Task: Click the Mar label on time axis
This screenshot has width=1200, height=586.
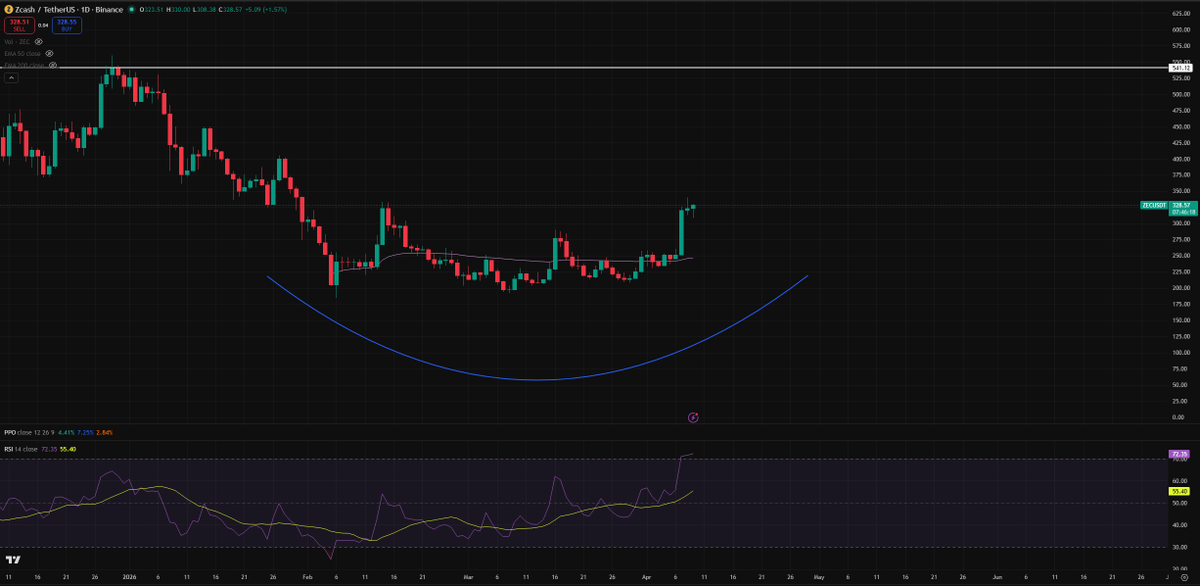Action: [x=467, y=577]
